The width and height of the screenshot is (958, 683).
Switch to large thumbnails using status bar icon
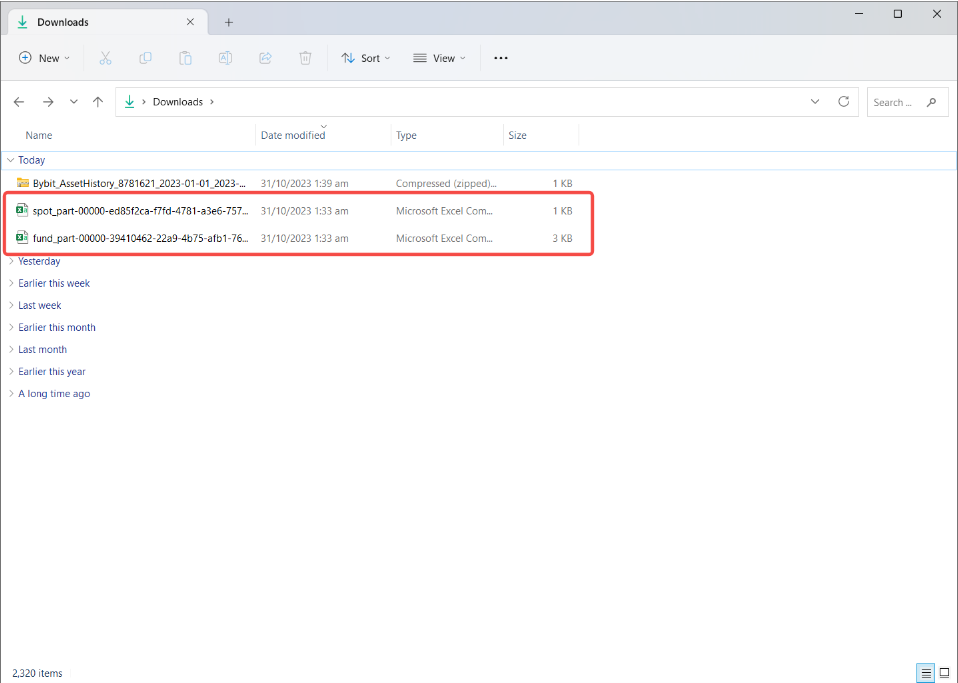point(944,673)
